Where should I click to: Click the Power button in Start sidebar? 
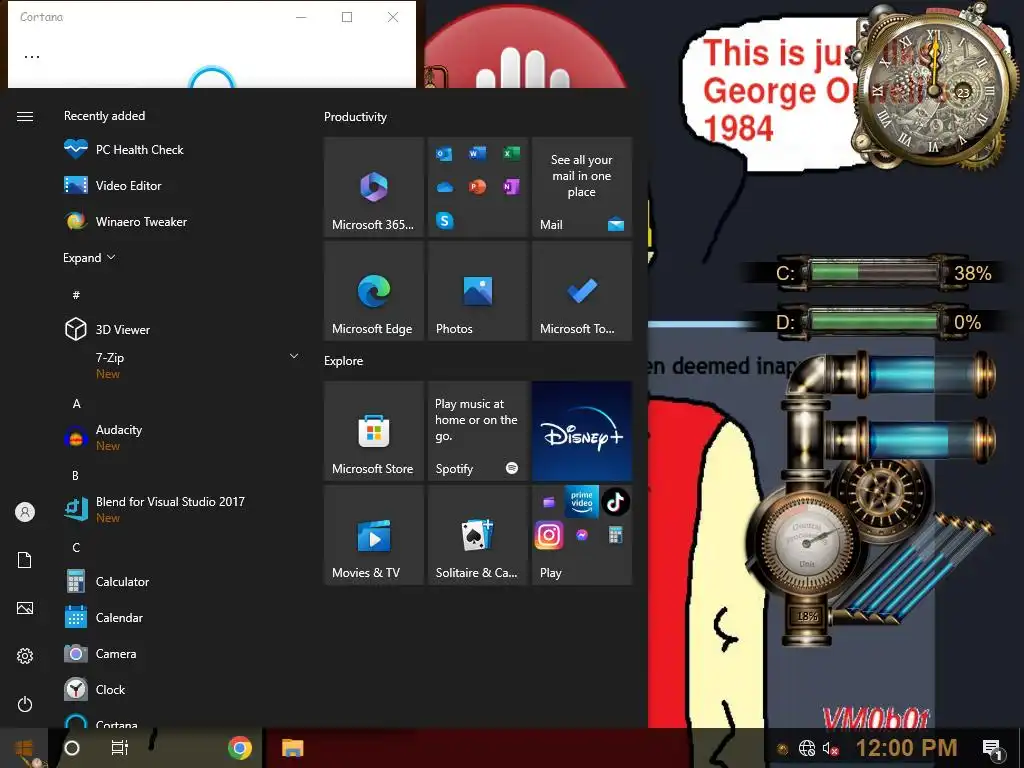[25, 704]
